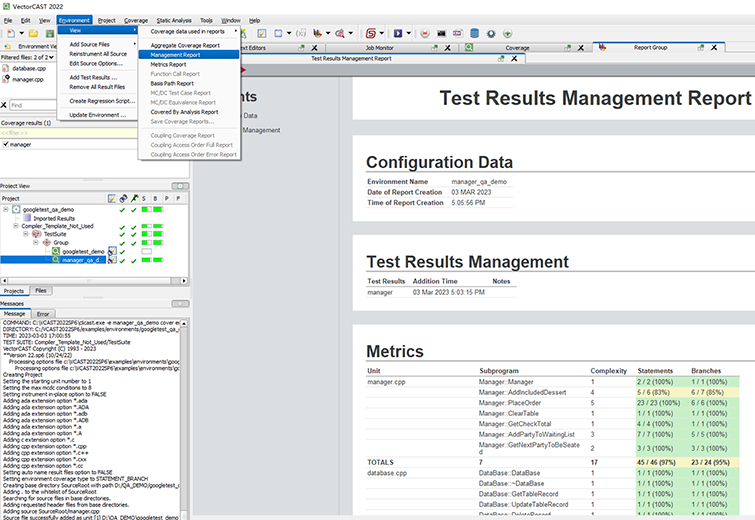Open the Static Analysis menu
755x520 pixels.
(174, 20)
